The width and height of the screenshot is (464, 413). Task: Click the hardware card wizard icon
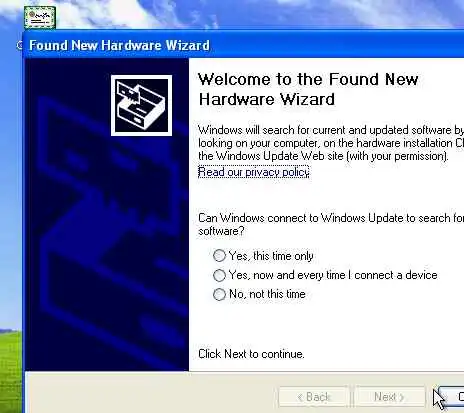pos(141,105)
